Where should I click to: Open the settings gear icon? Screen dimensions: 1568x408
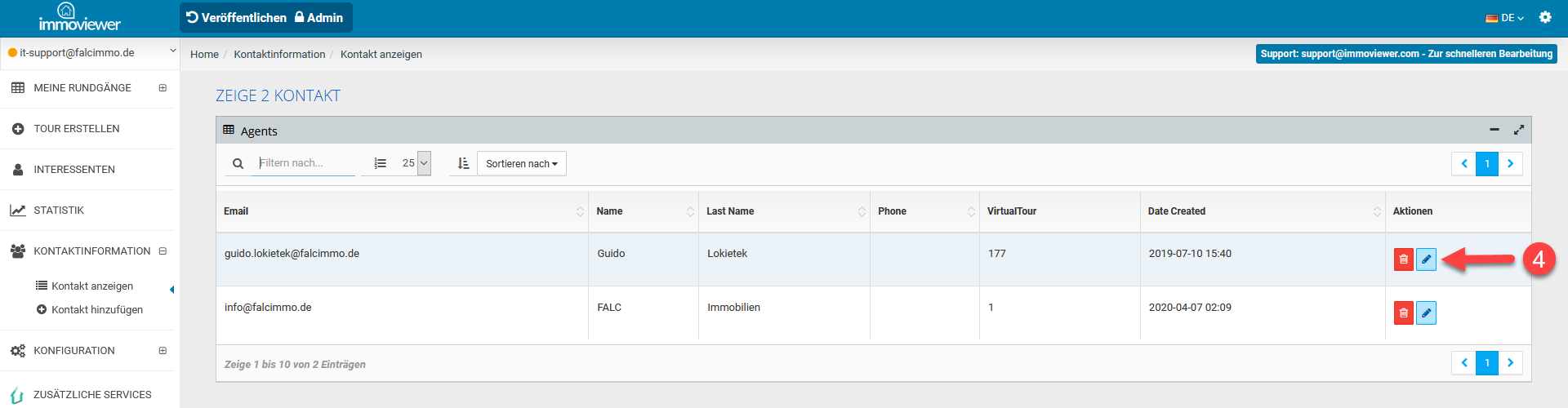pos(1544,17)
